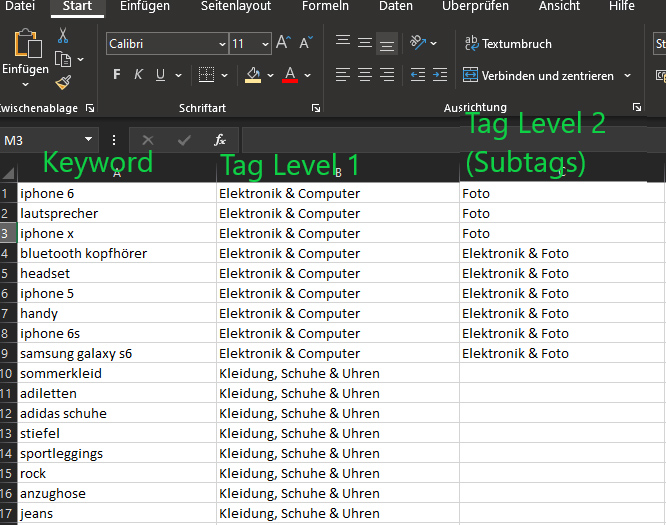Increase font size with large A icon

click(283, 43)
